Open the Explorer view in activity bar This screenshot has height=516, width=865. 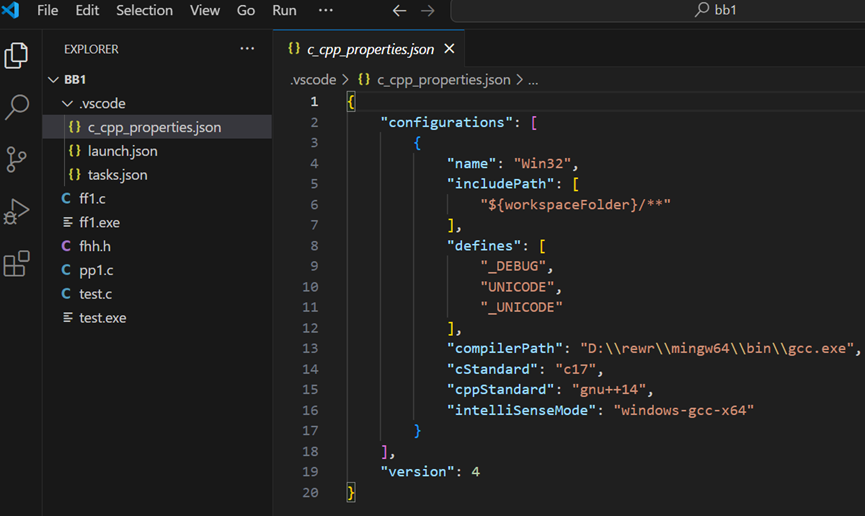coord(16,56)
